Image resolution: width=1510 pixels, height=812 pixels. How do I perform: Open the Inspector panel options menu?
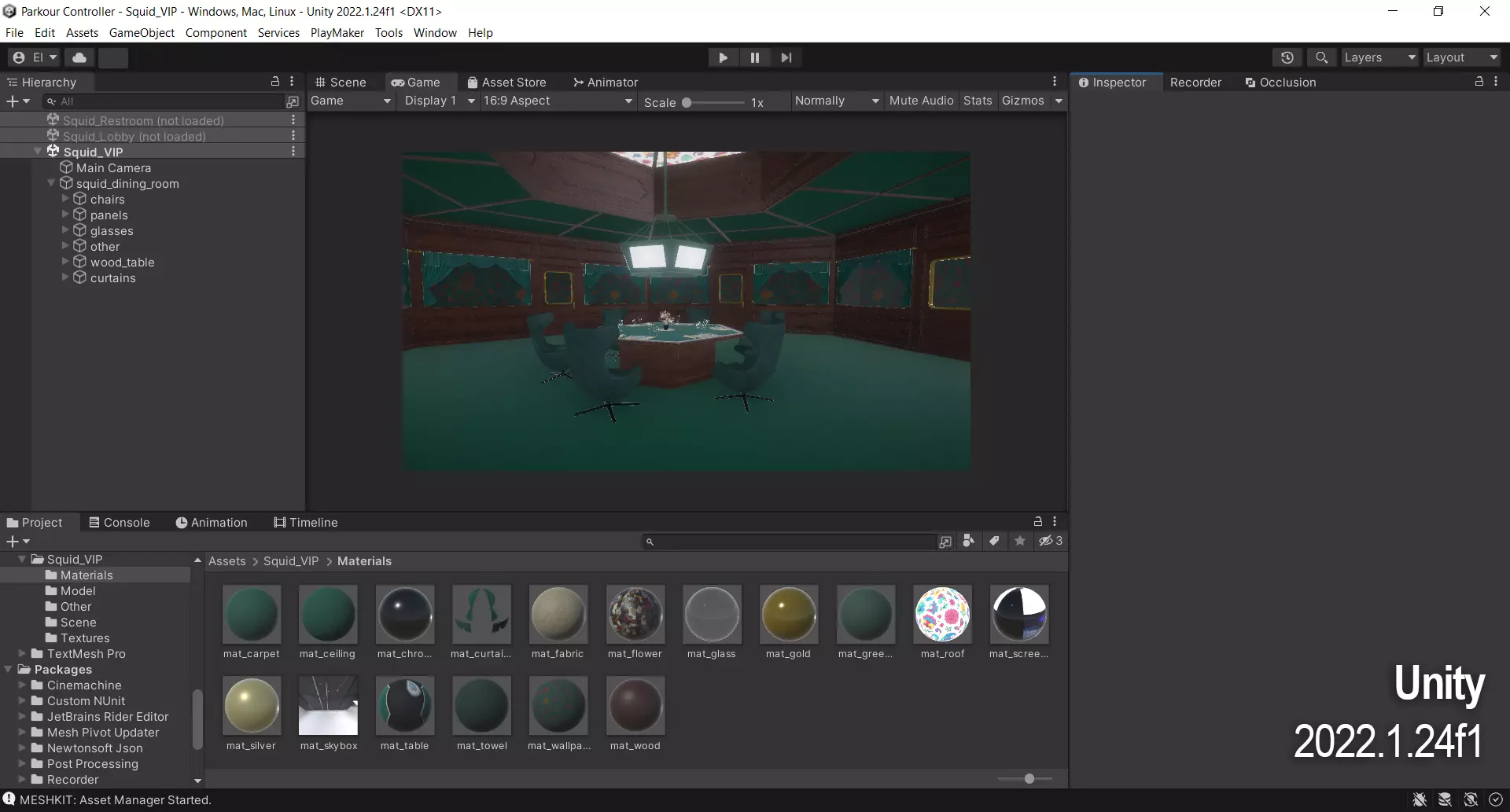click(x=1496, y=82)
